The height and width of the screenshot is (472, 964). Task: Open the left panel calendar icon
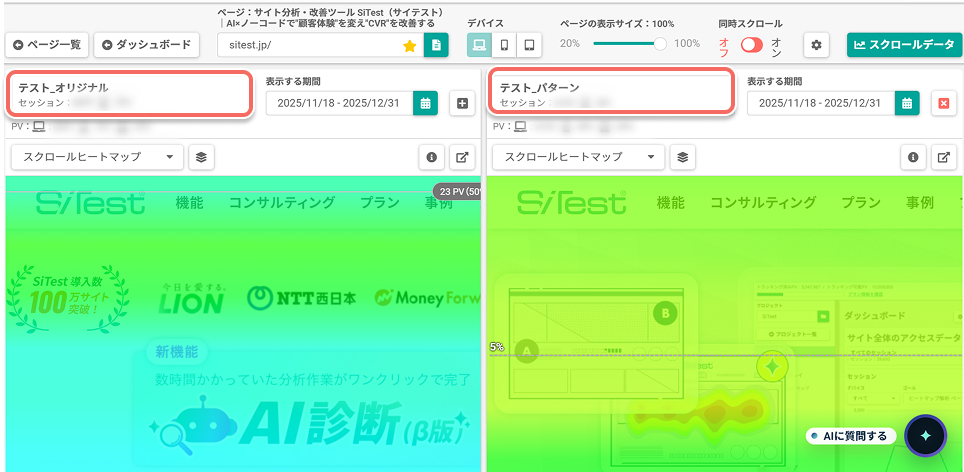tap(425, 103)
